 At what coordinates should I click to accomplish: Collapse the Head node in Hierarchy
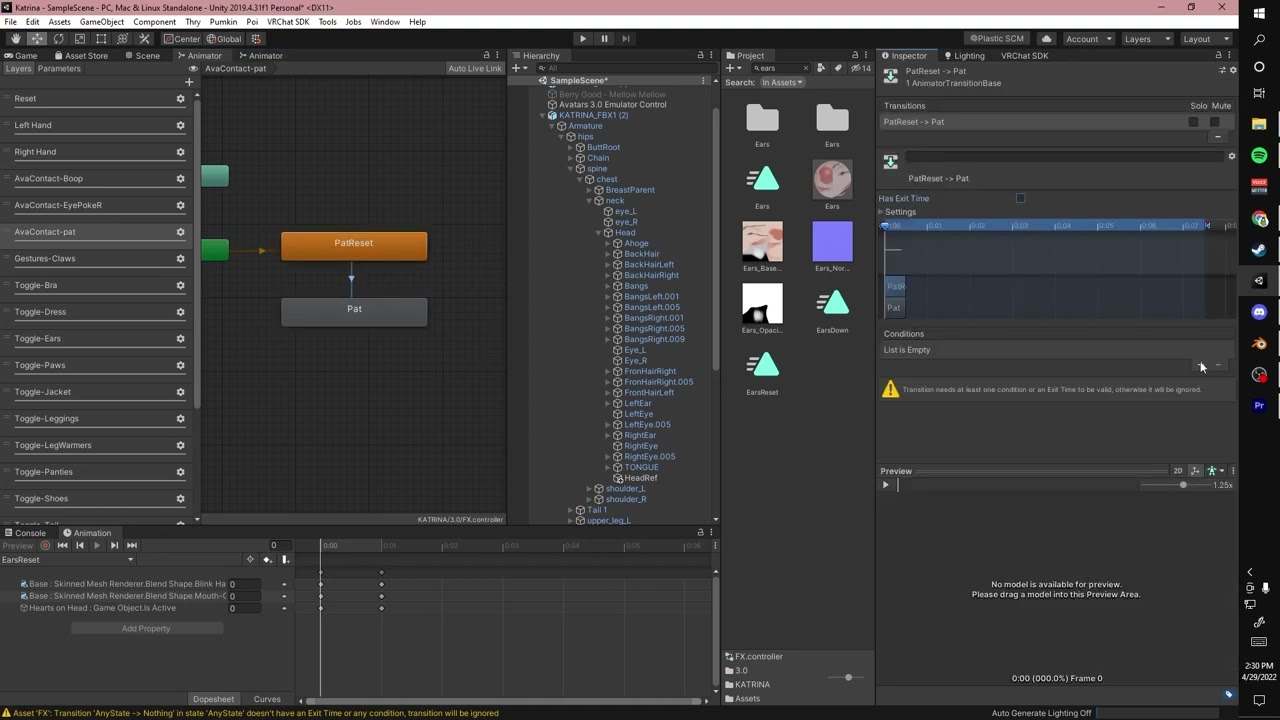tap(598, 233)
